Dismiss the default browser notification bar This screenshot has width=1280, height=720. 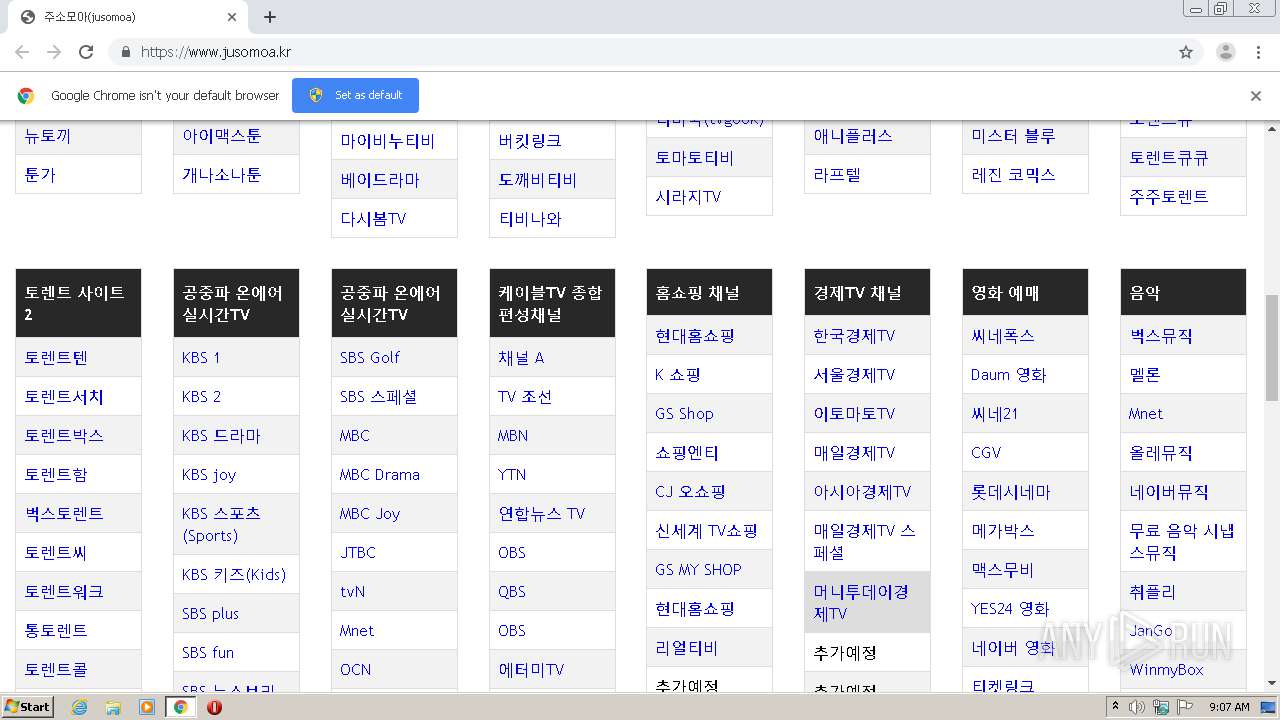1256,96
